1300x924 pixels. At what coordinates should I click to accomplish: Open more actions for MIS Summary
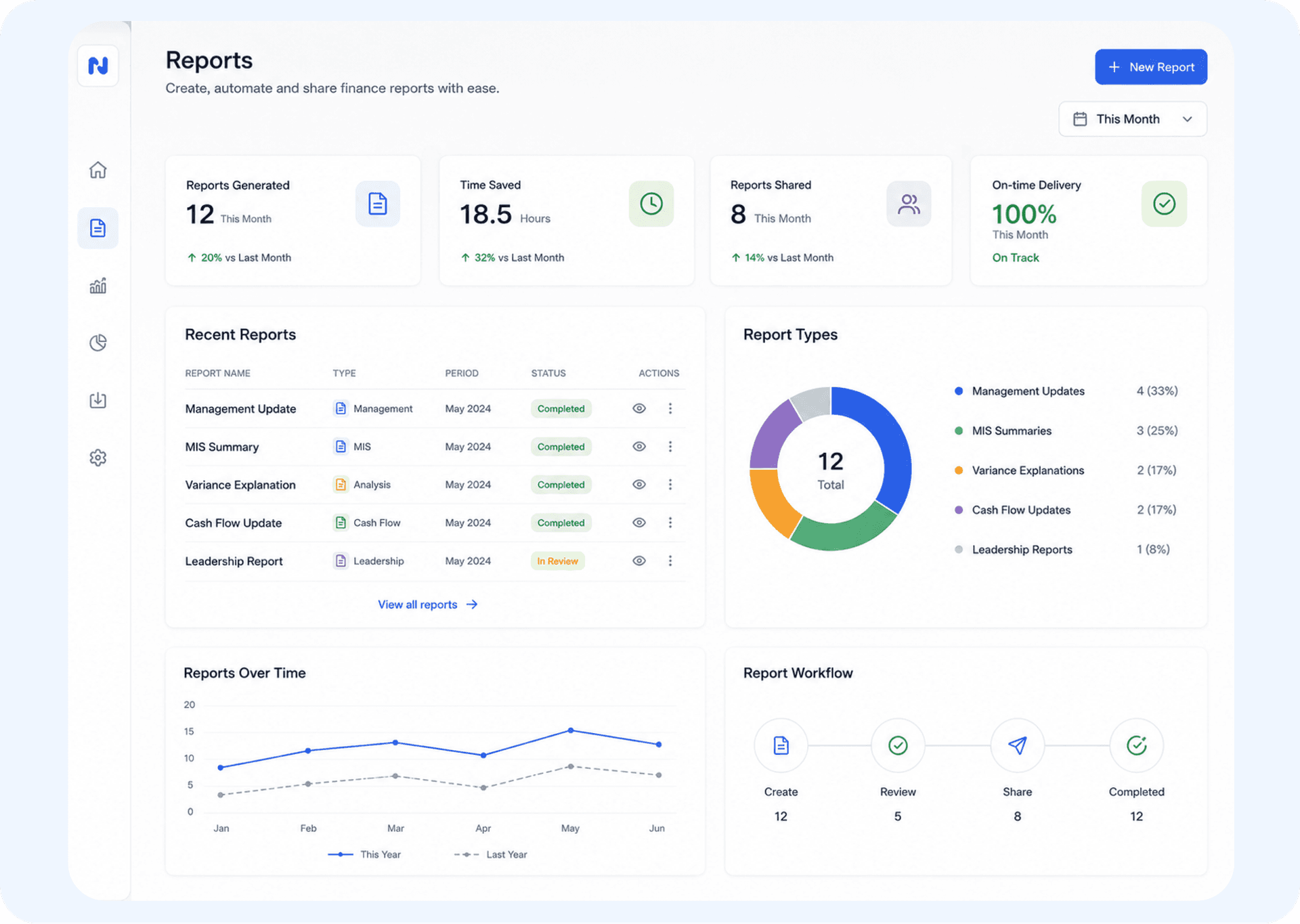click(670, 447)
